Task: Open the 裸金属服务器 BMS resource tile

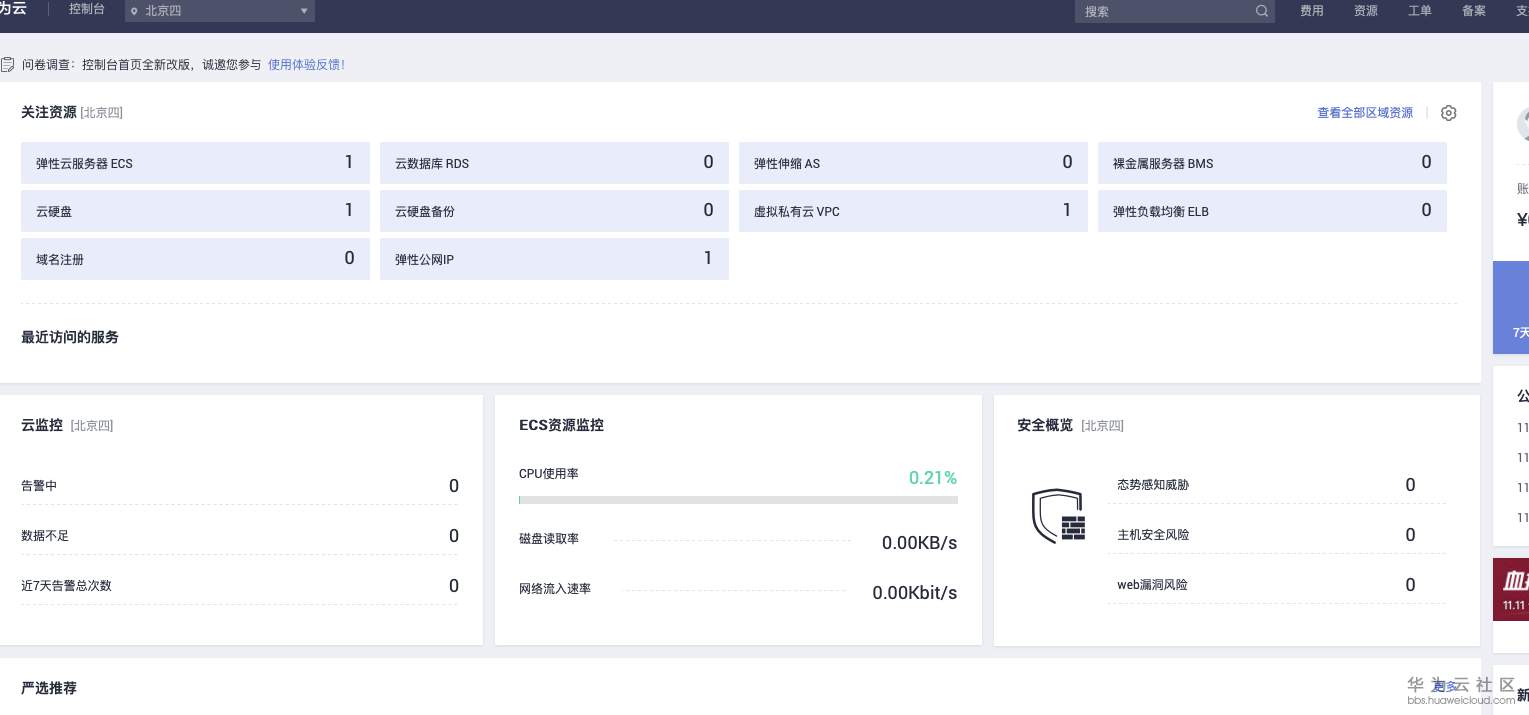Action: pos(1272,163)
